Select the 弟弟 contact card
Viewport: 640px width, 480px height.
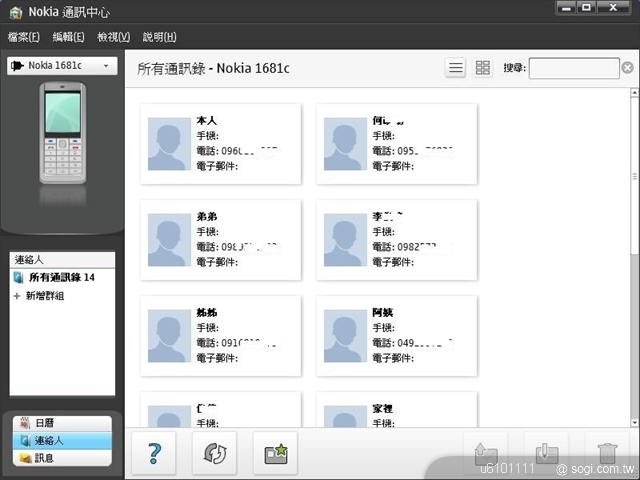click(221, 240)
